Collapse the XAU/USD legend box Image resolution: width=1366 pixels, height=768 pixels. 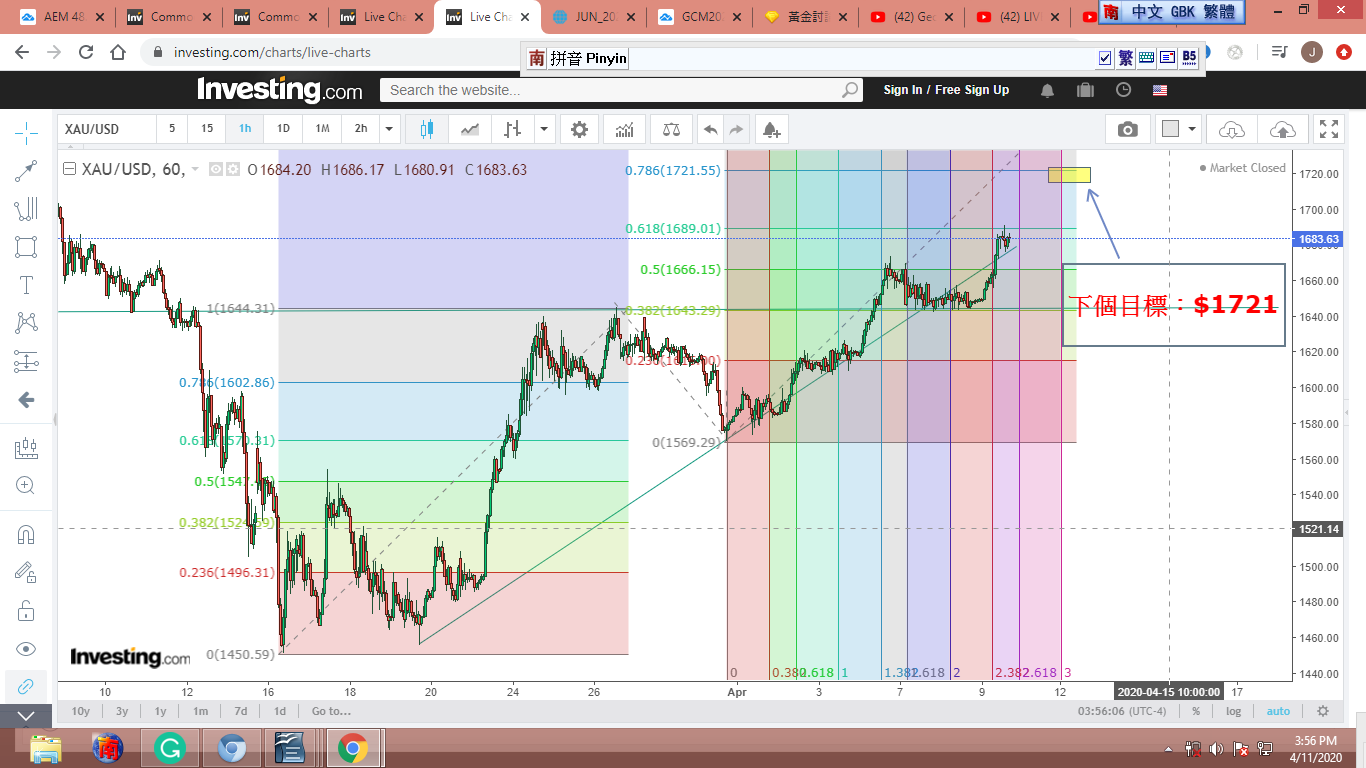tap(69, 170)
